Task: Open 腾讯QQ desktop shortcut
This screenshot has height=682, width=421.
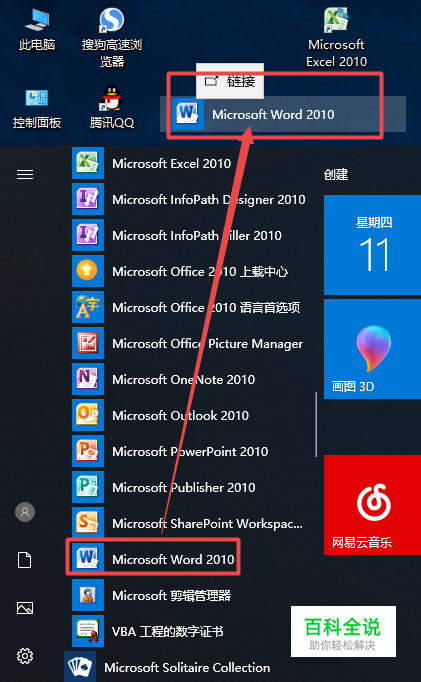Action: click(x=112, y=107)
